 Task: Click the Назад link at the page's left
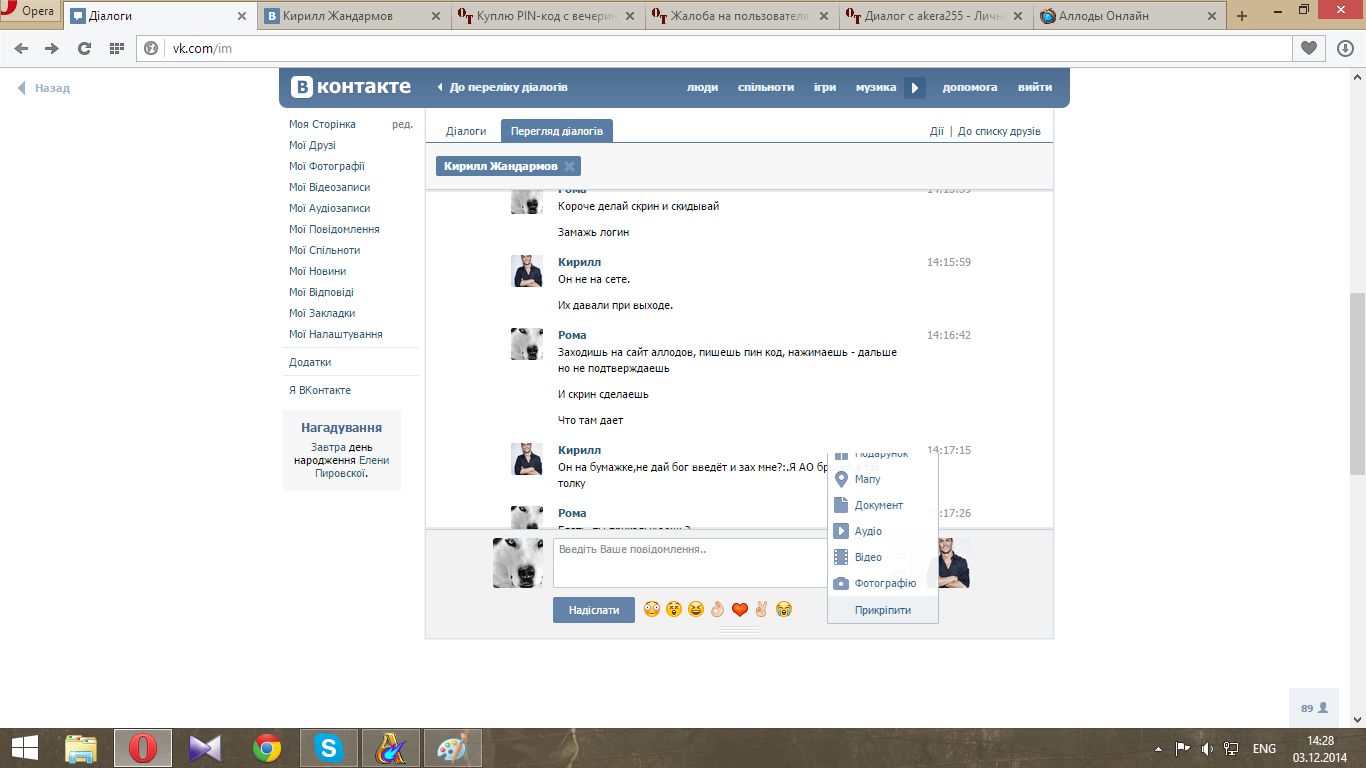pos(44,88)
